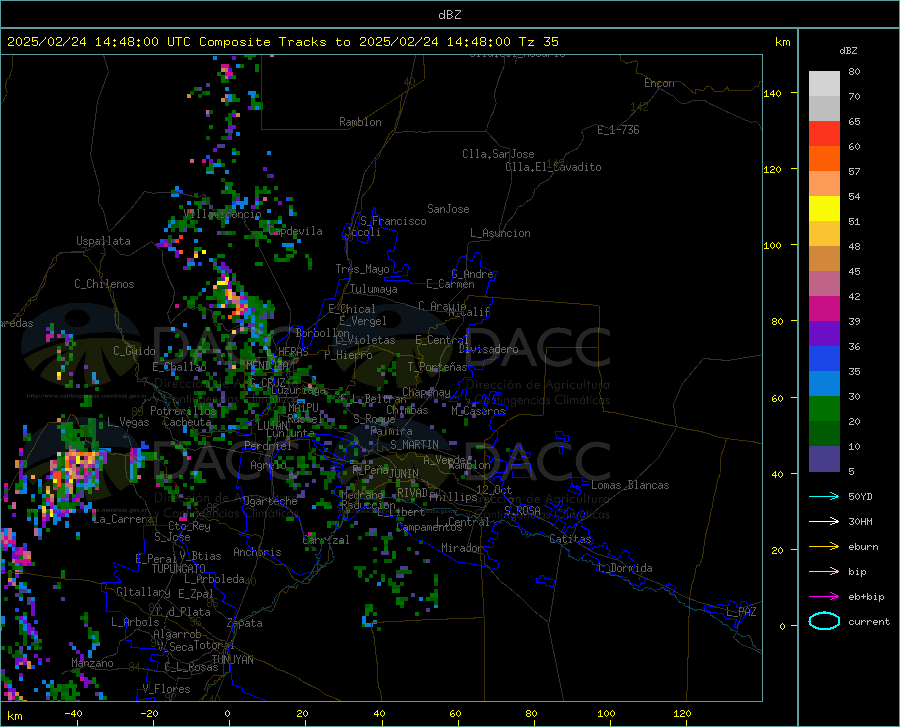Screen dimensions: 900x727
Task: Click the '140' tick on right axis
Action: pos(772,93)
